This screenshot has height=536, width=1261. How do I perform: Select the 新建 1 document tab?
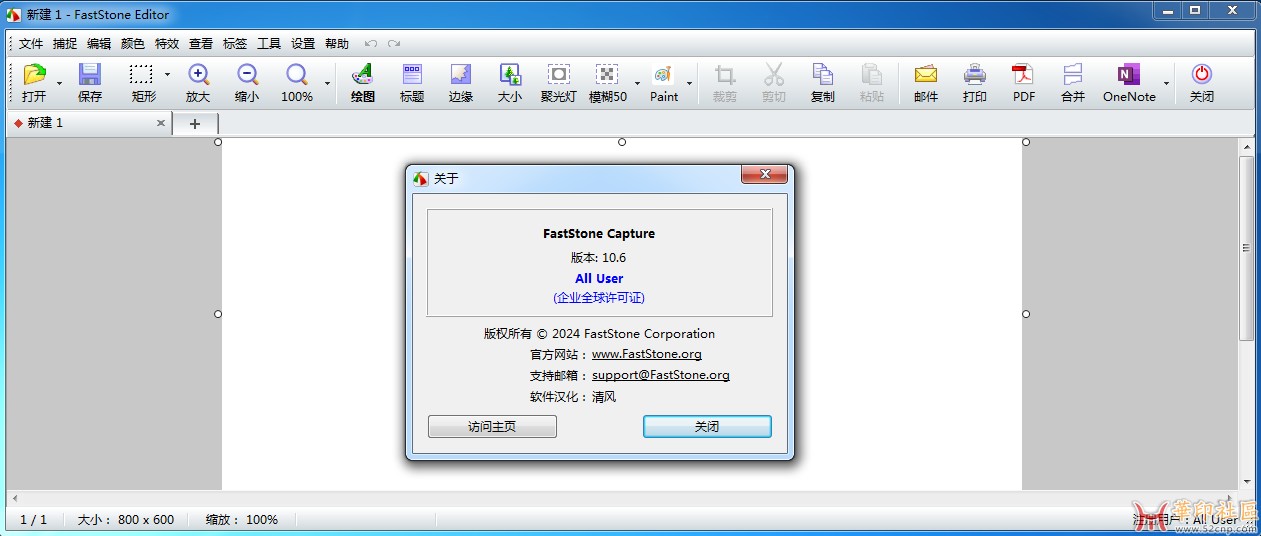click(88, 123)
